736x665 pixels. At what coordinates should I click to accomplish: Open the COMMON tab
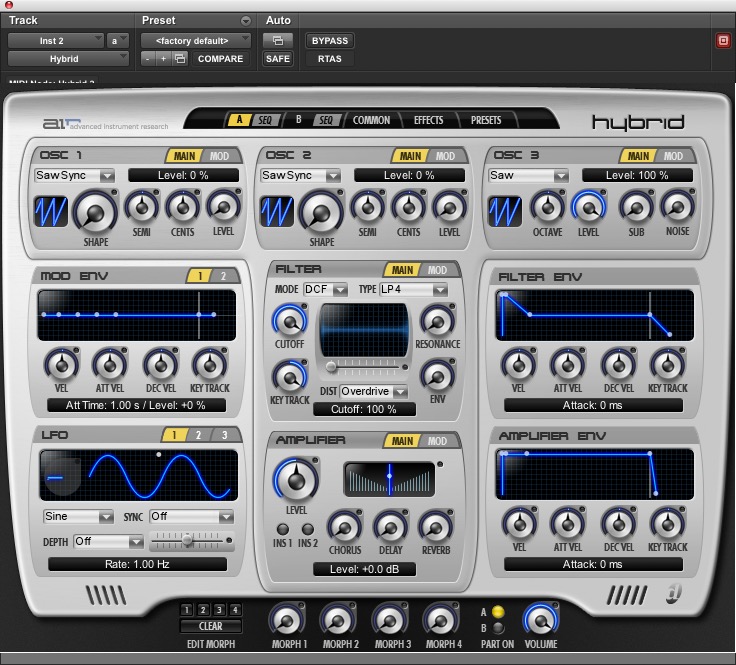371,120
